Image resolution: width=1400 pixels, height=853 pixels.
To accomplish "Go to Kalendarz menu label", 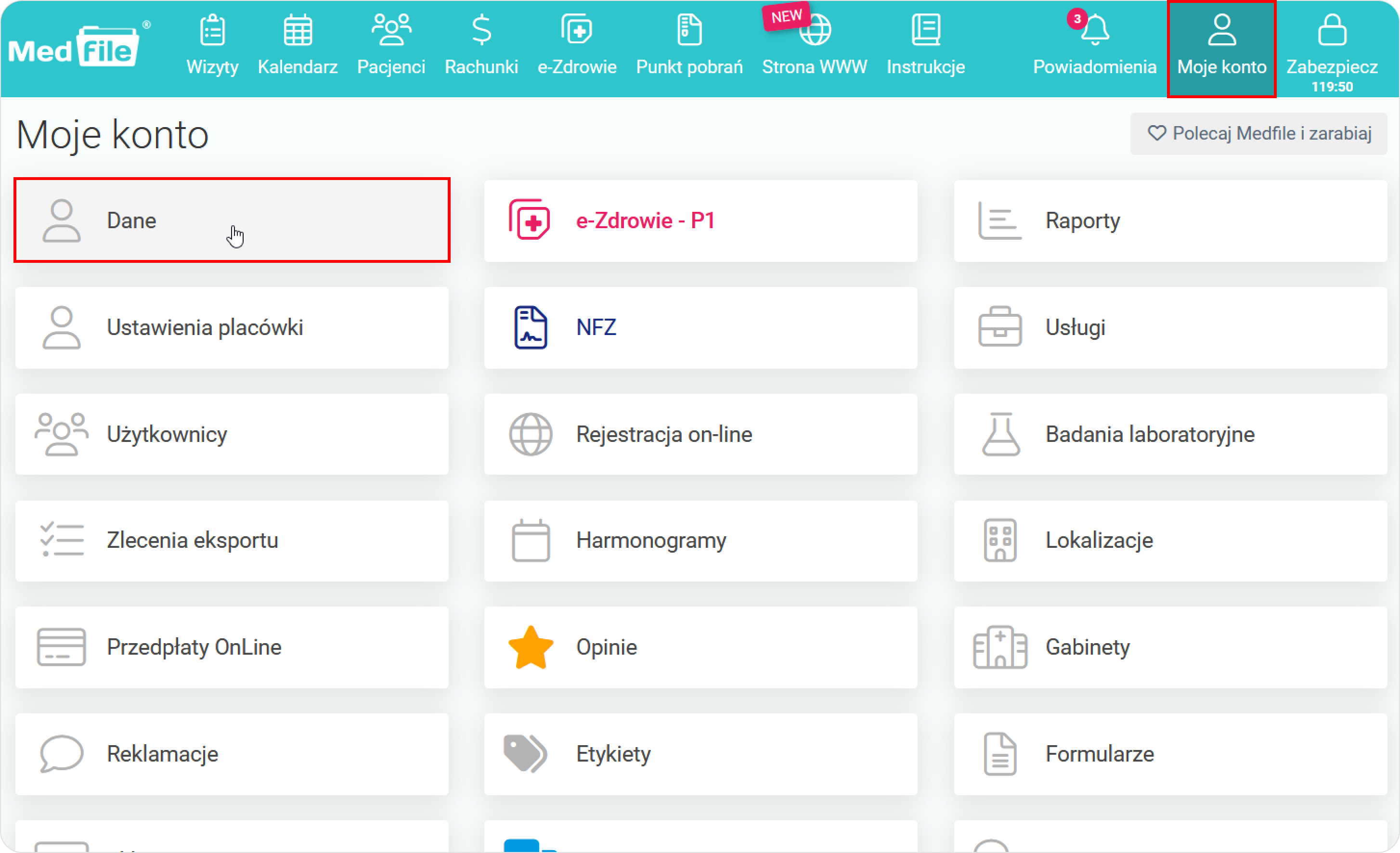I will tap(298, 67).
